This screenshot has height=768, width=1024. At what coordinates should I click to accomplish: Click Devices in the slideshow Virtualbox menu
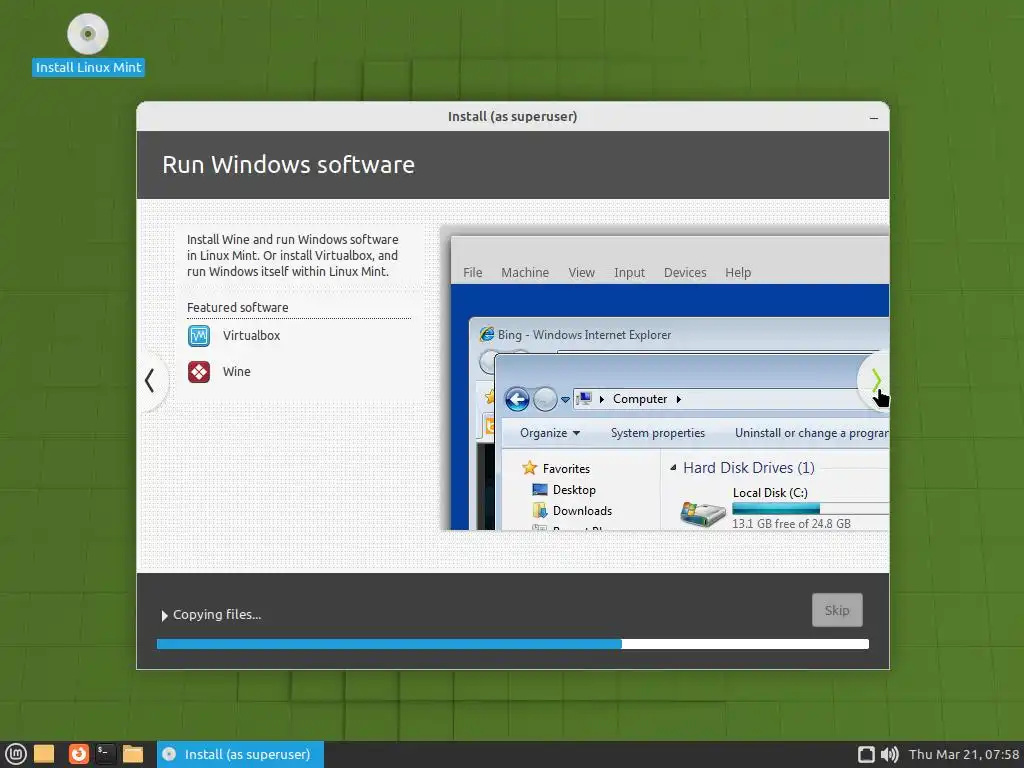685,272
